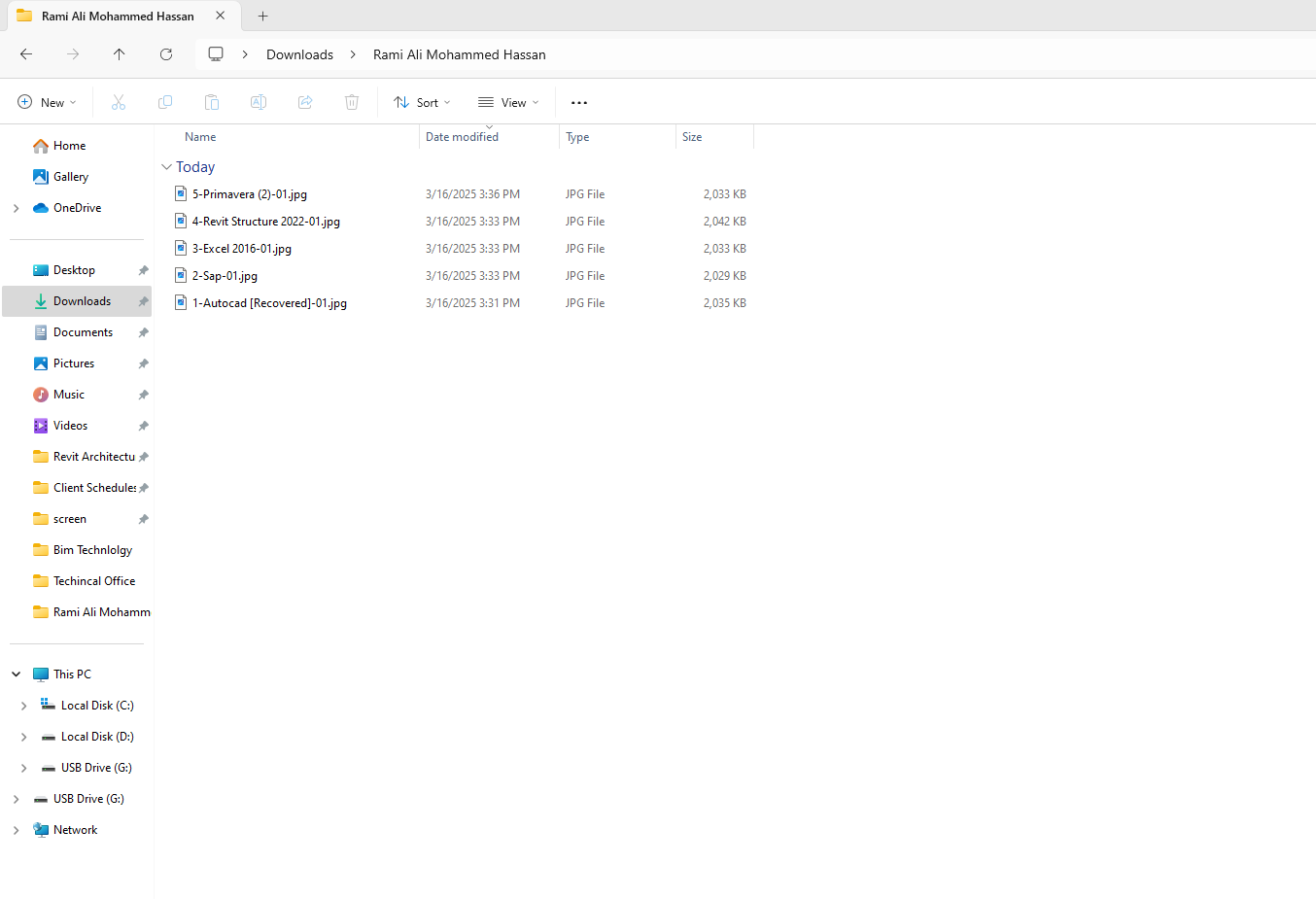Open the Downloads quick access folder

point(77,301)
